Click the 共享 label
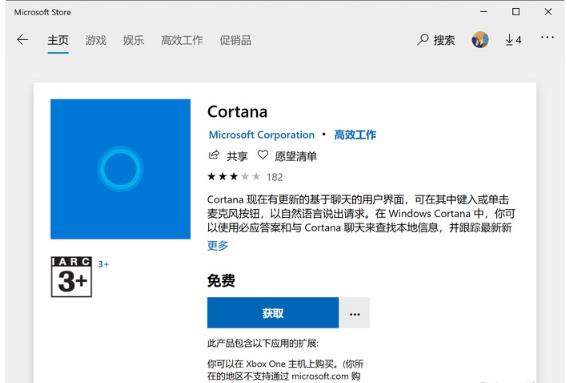567x383 pixels. (x=237, y=156)
